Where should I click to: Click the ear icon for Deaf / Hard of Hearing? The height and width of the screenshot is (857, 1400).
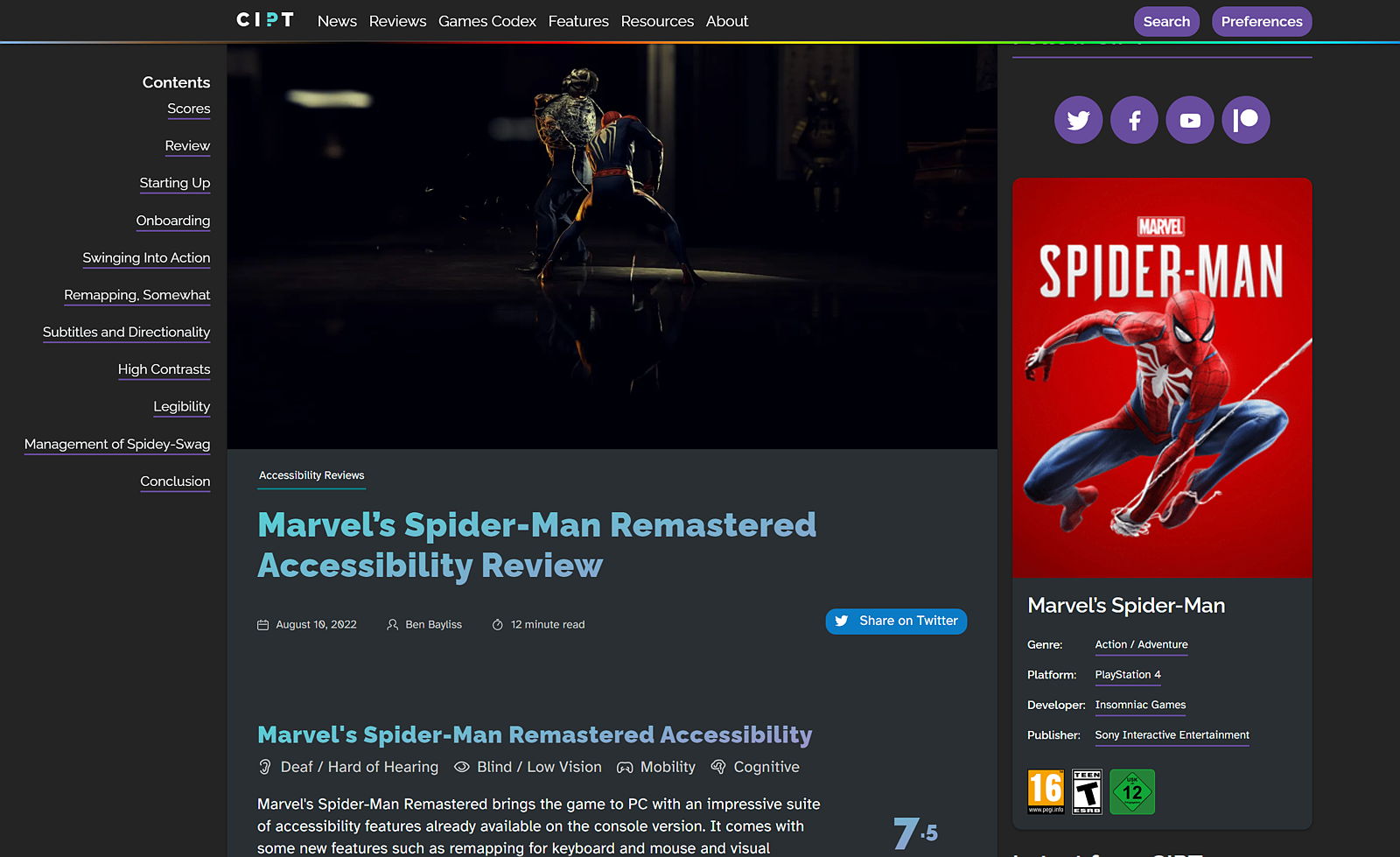(x=265, y=767)
